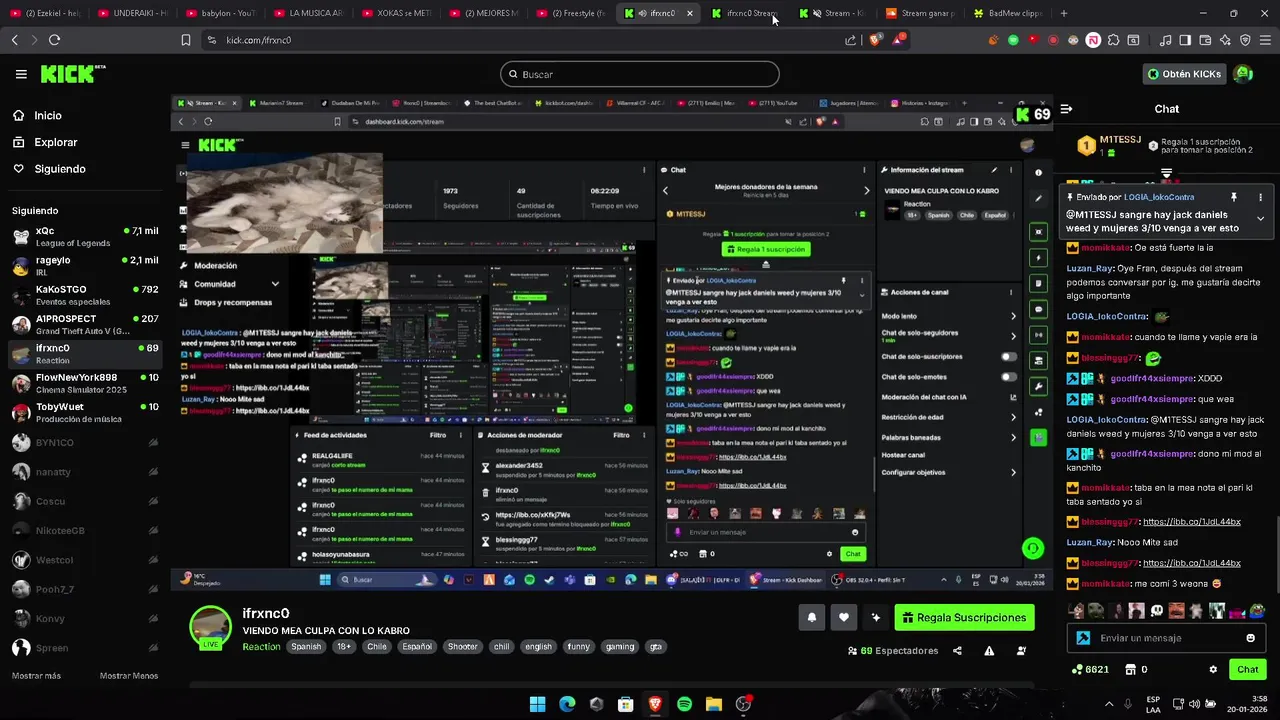
Task: Toggle the browser sidebar panel icon
Action: (x=1185, y=40)
